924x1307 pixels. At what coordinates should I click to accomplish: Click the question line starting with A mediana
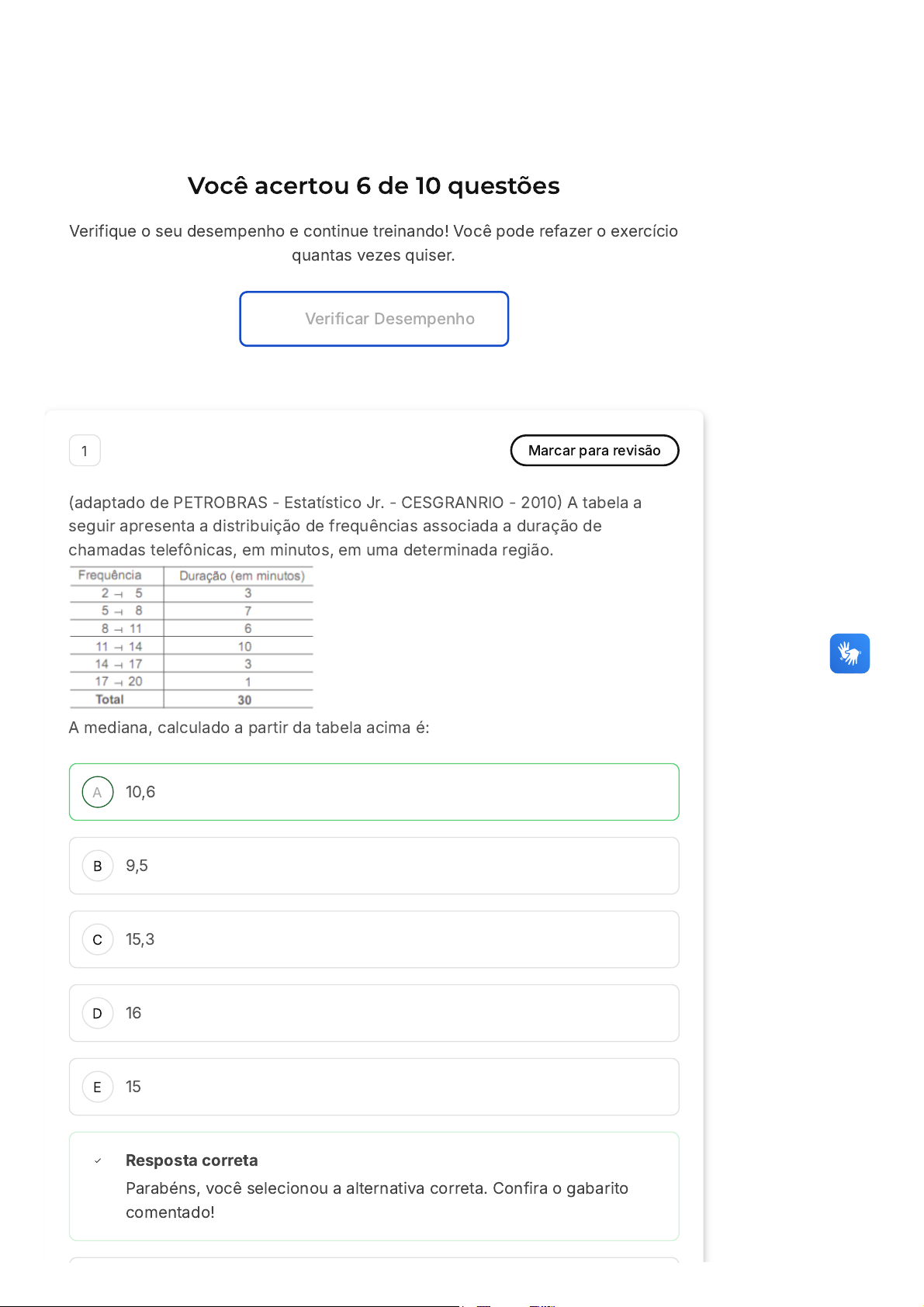248,728
